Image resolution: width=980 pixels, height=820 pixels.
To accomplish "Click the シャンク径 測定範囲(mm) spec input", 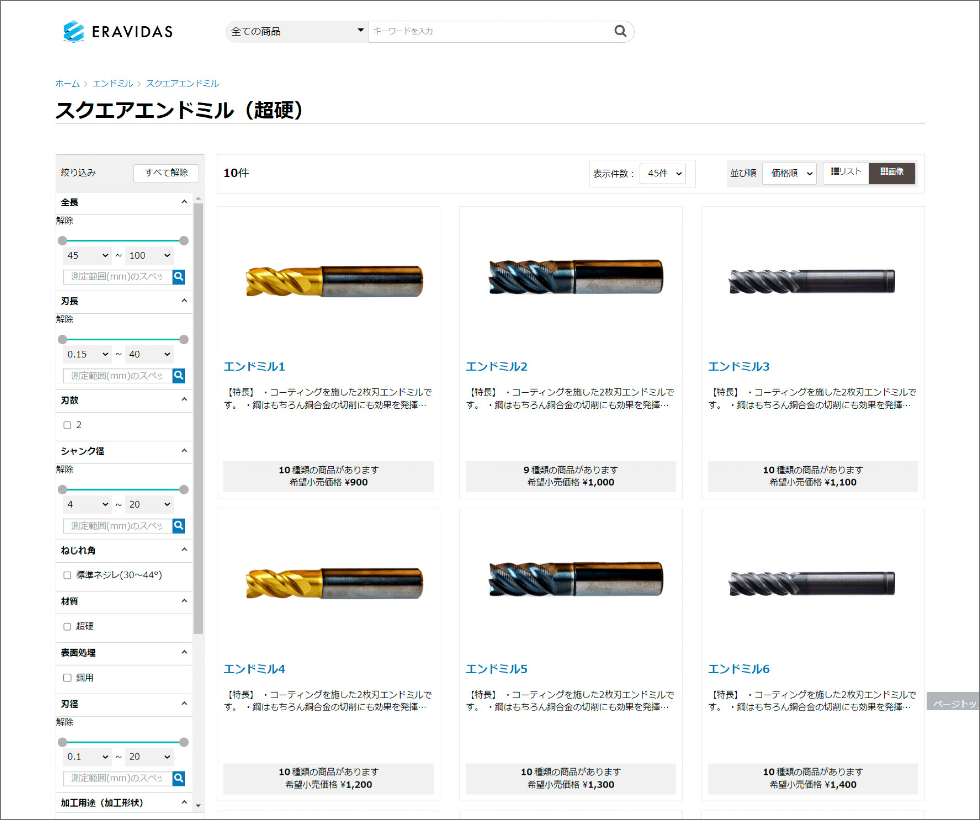I will click(118, 526).
